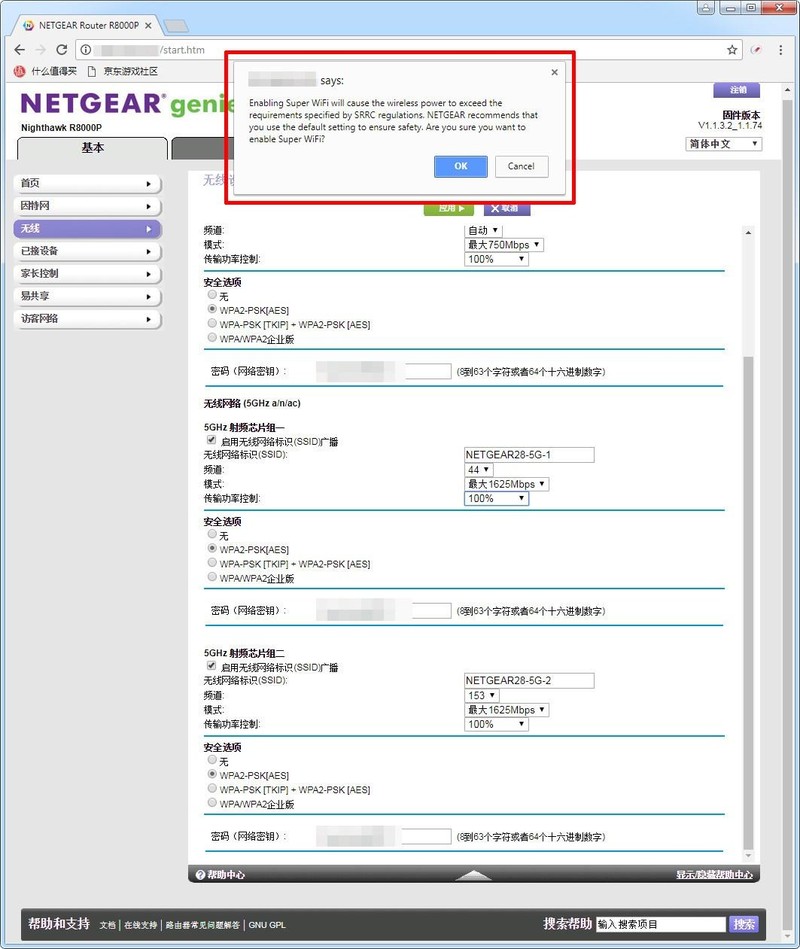Click the 帮助中心 question mark icon
The height and width of the screenshot is (949, 800).
(x=200, y=875)
